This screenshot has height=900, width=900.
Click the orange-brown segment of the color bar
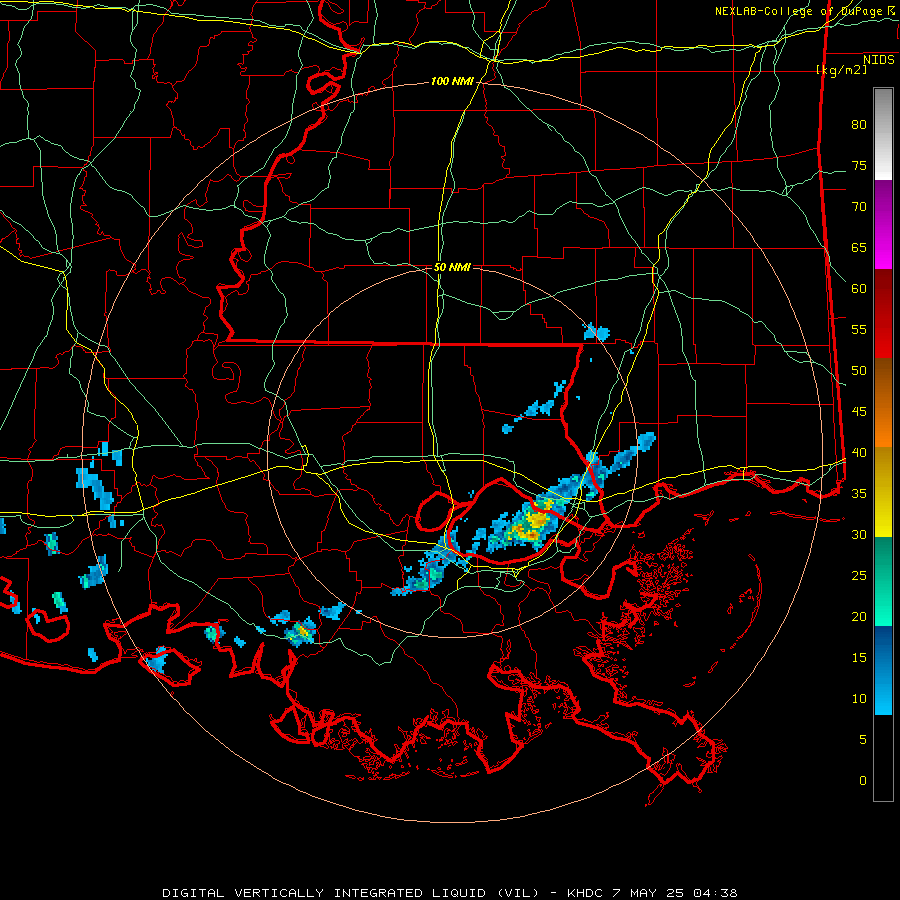(x=883, y=403)
